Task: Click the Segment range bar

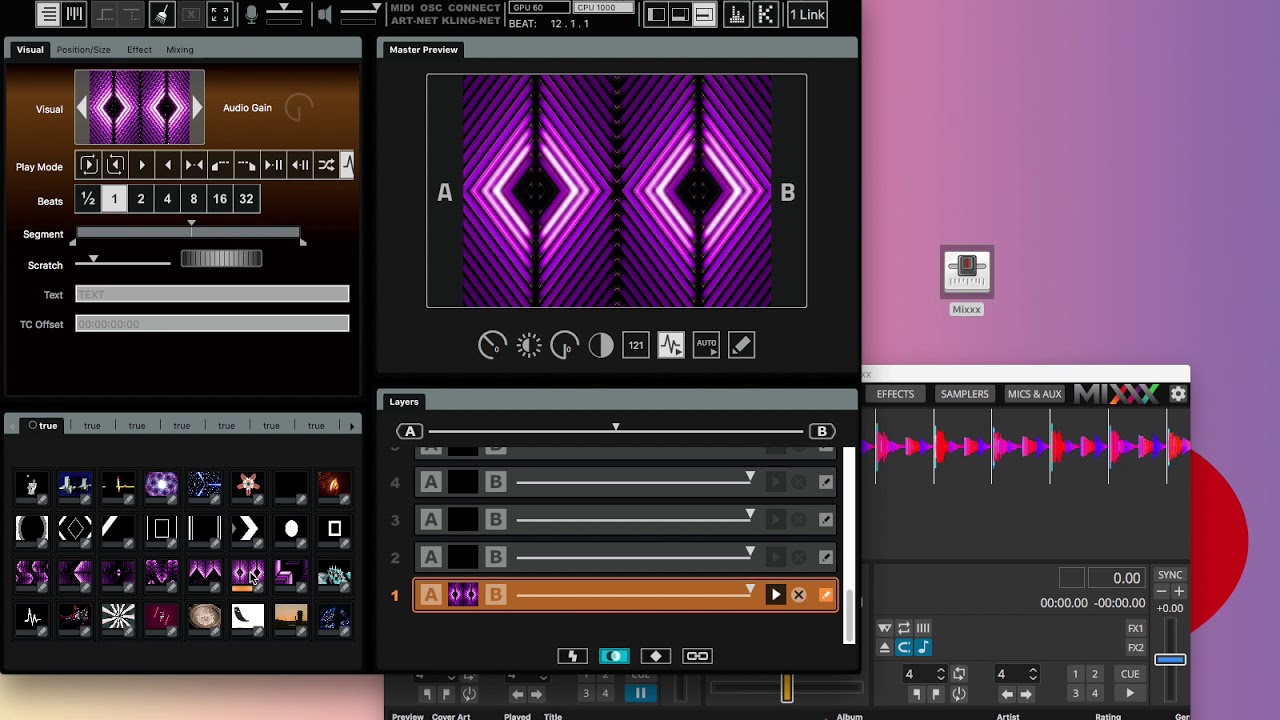Action: pos(188,233)
